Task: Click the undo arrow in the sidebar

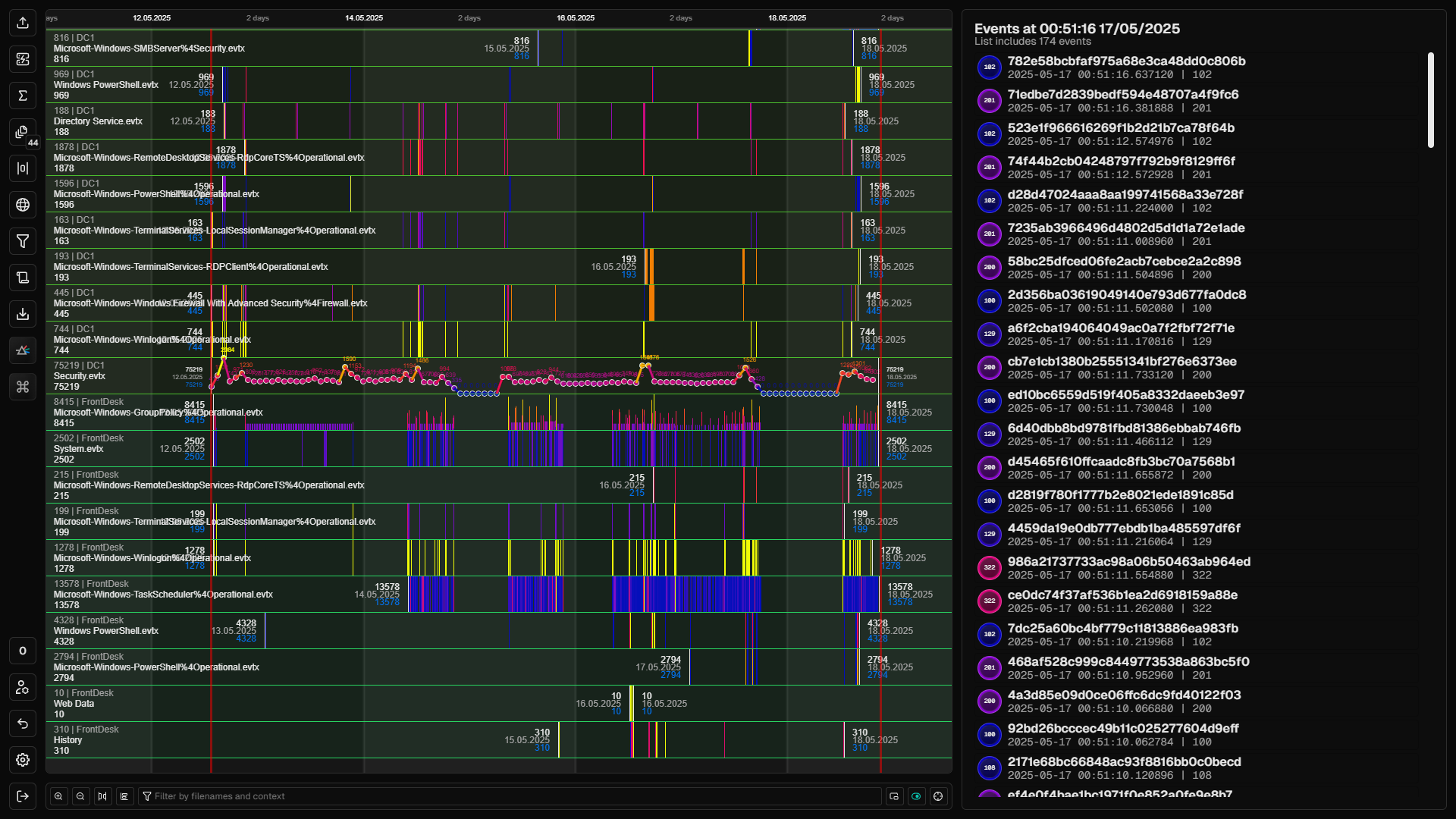Action: click(x=23, y=723)
